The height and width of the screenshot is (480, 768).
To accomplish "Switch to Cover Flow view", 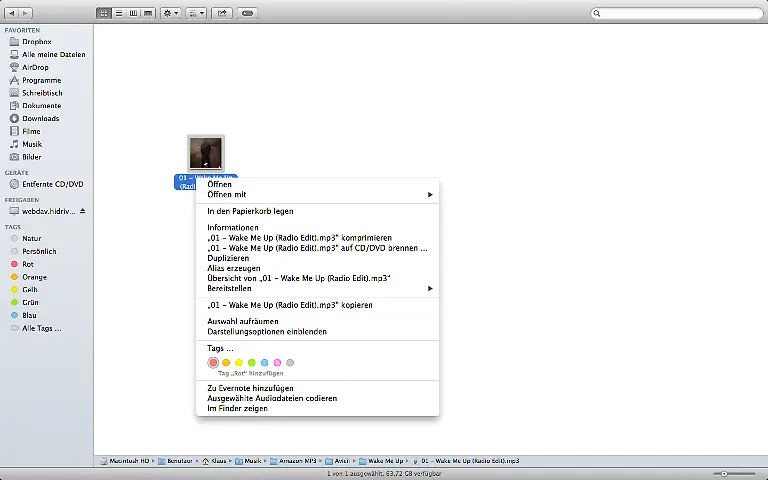I will point(148,13).
